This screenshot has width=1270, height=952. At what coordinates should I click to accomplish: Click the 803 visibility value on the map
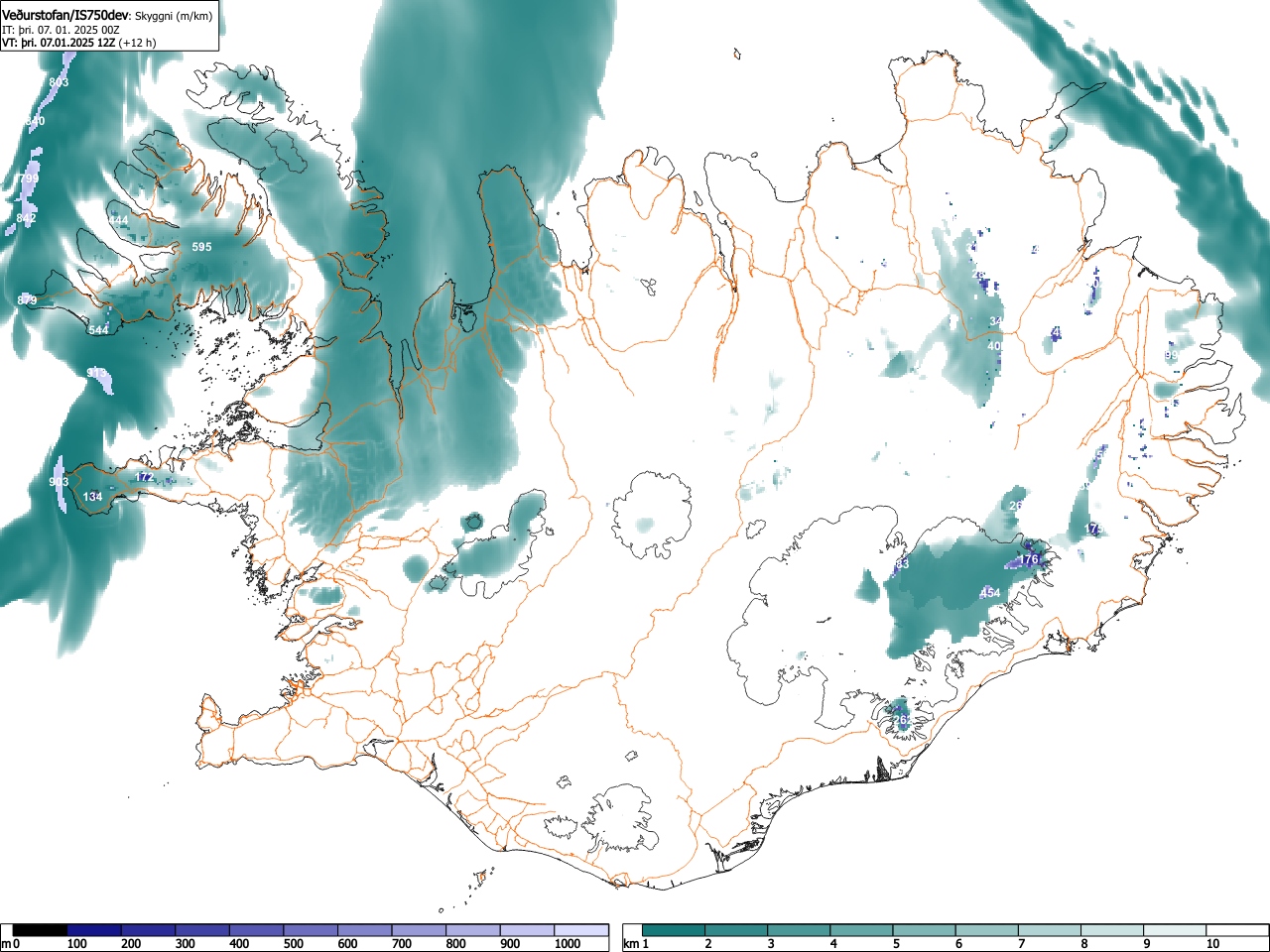59,82
